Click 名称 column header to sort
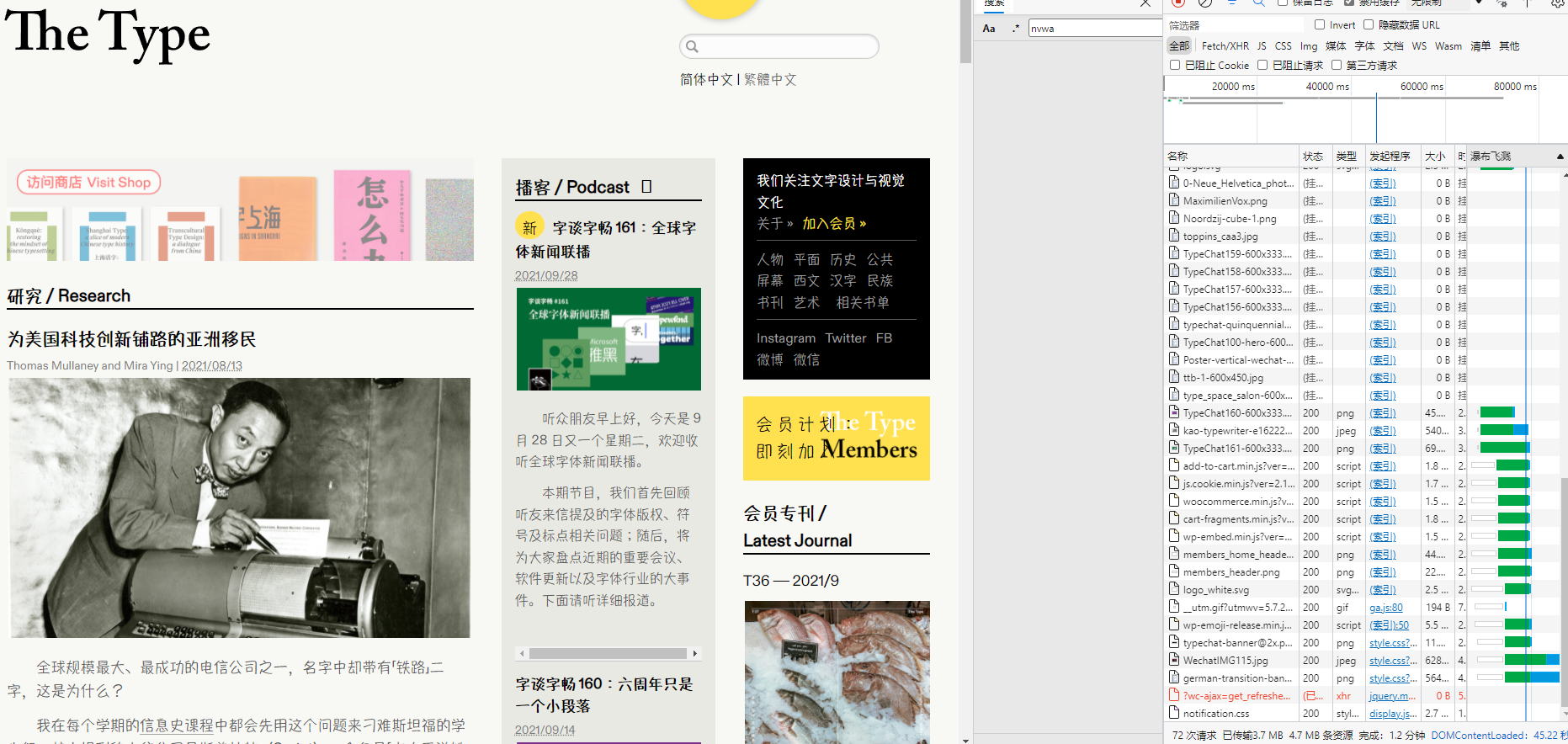 1177,157
